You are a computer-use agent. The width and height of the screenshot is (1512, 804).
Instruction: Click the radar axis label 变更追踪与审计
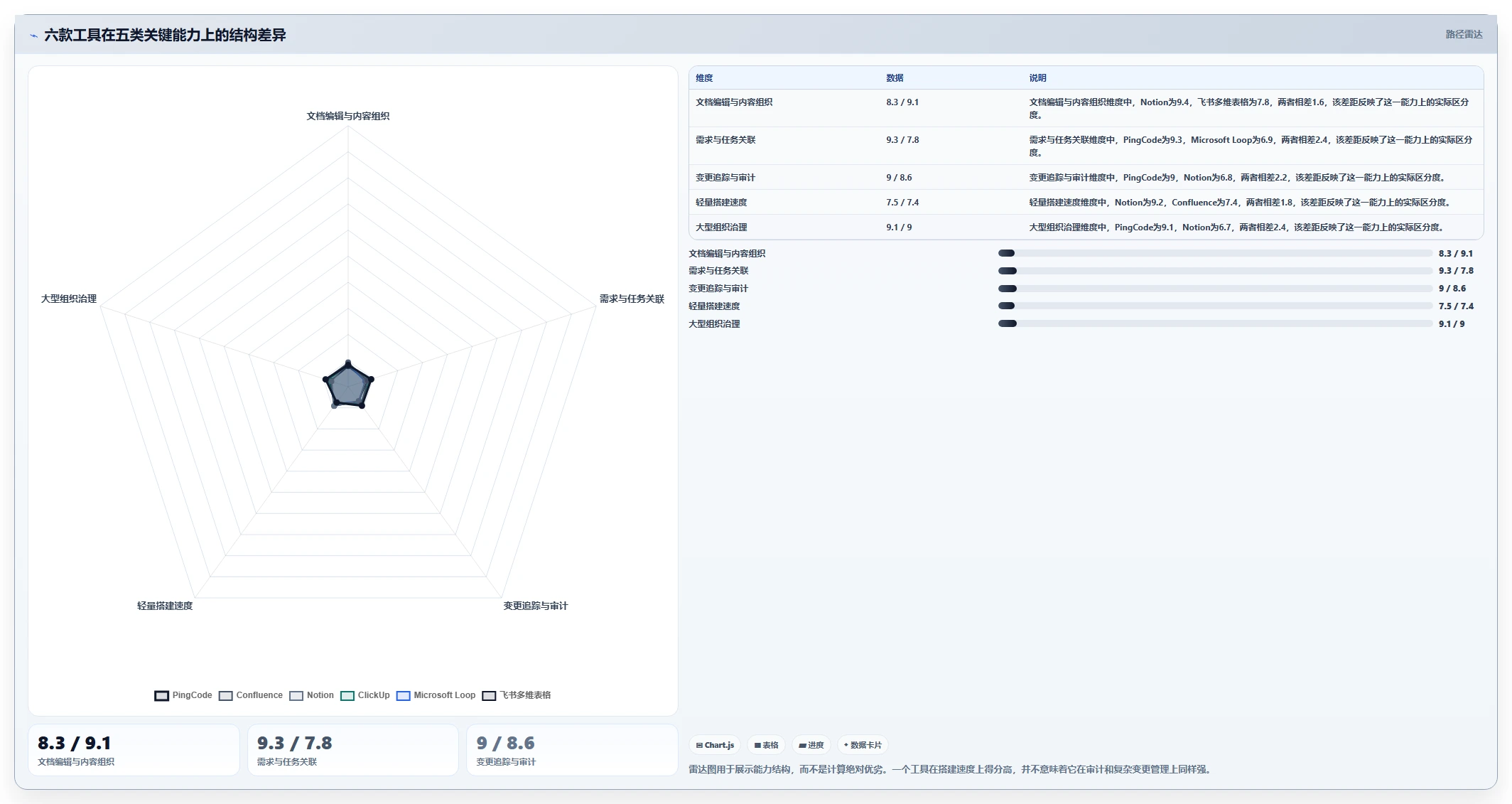(536, 606)
